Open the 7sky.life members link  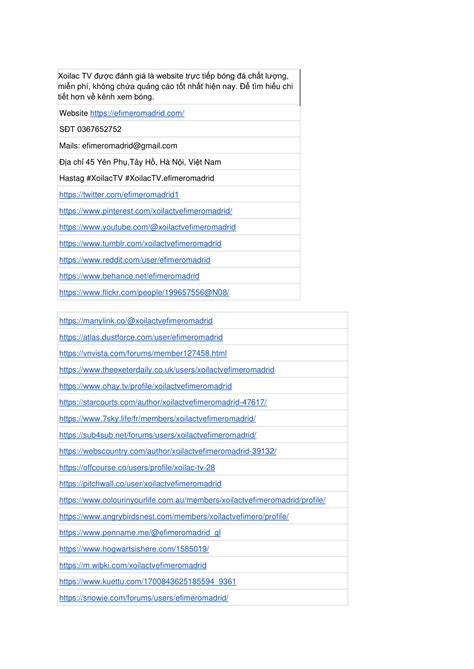click(157, 419)
